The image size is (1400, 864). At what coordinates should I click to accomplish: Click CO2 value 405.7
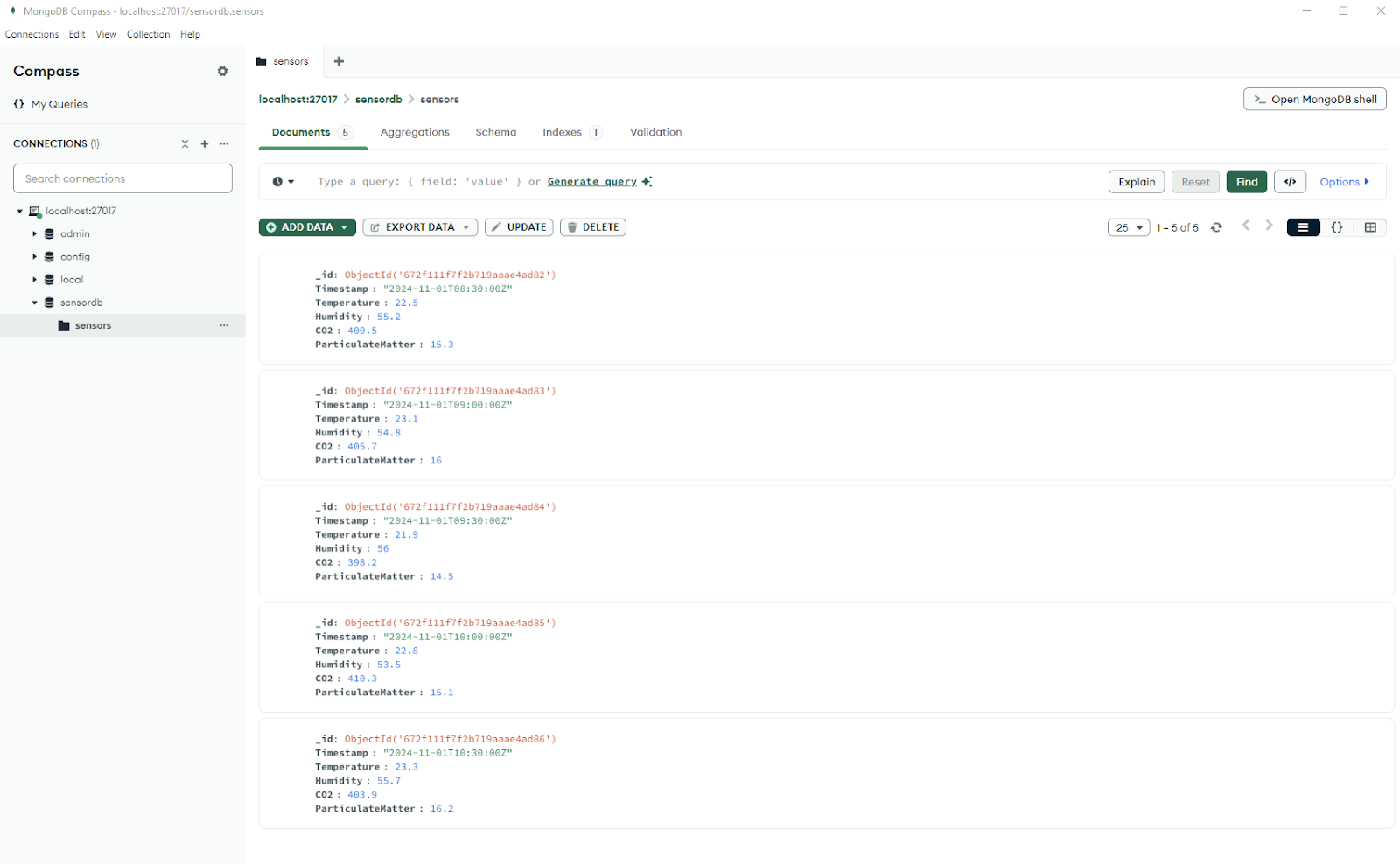362,447
